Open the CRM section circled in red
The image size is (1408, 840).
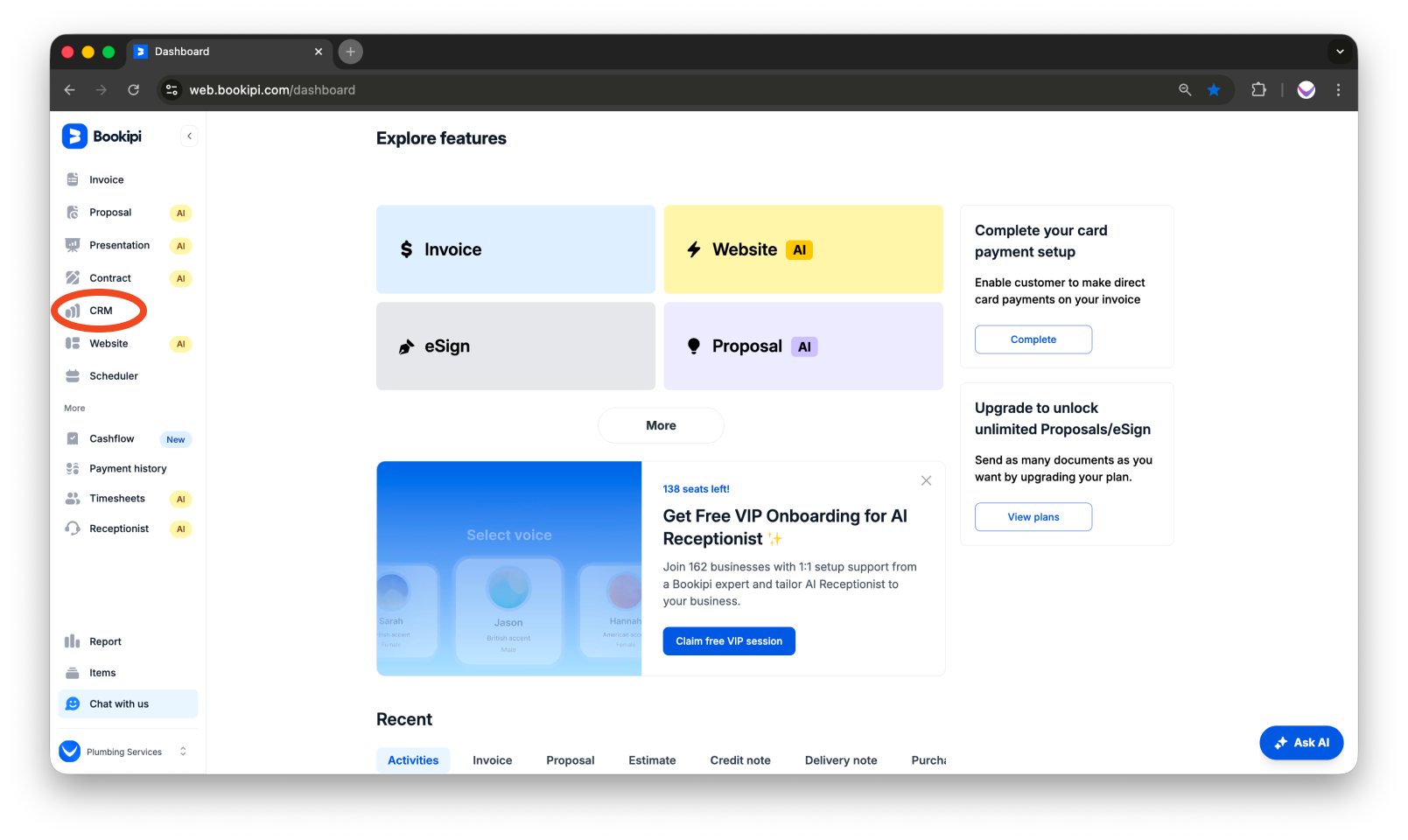coord(100,310)
